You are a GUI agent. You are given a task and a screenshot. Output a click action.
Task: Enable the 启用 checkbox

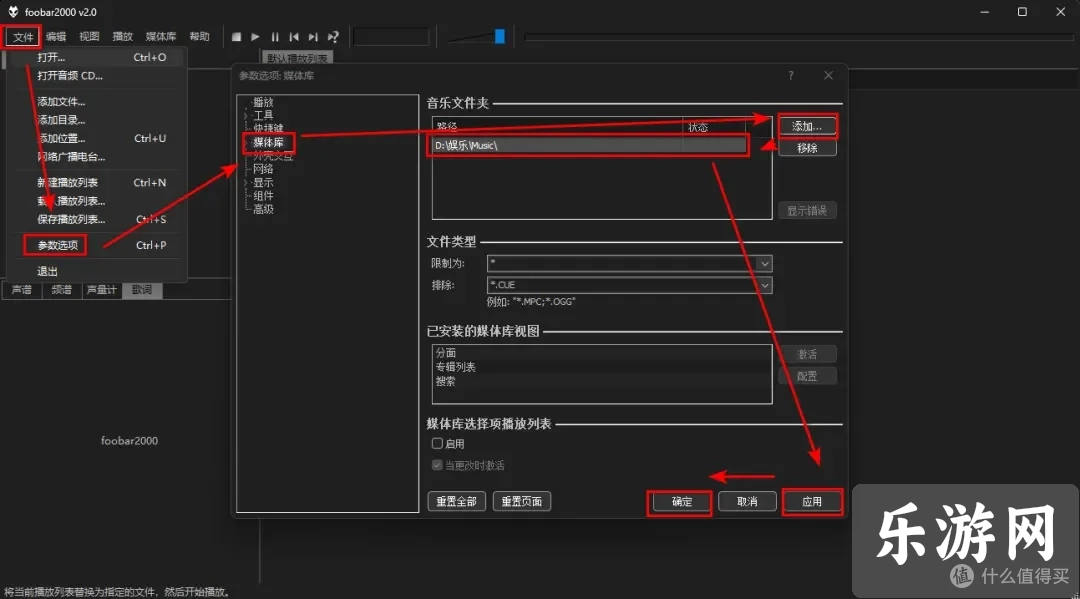pos(437,443)
